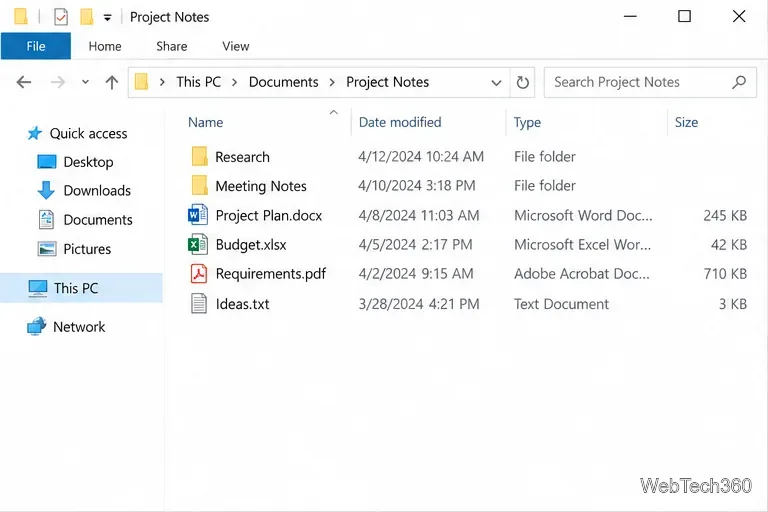This screenshot has width=768, height=512.
Task: Click the Network globe icon in sidebar
Action: (36, 326)
